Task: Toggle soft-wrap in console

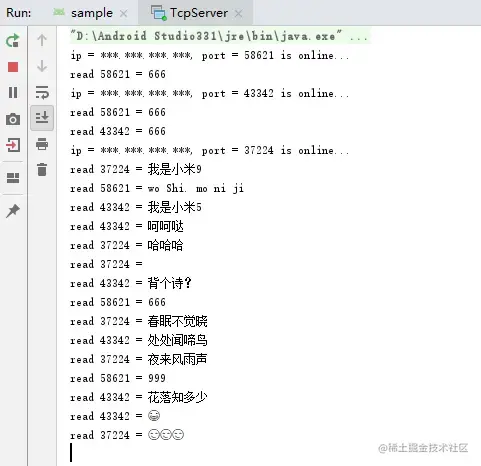Action: [42, 92]
